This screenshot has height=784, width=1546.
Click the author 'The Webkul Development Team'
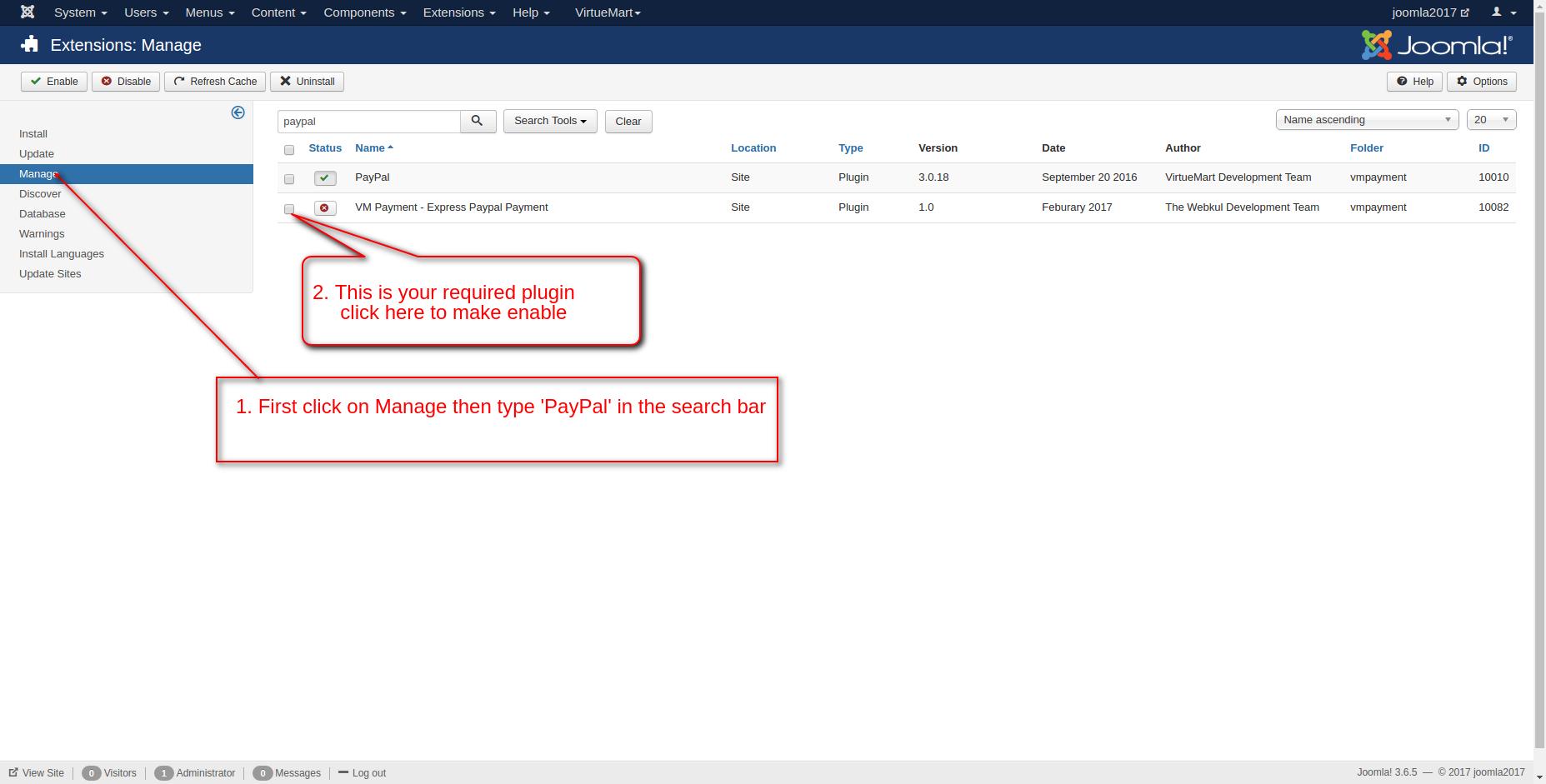pos(1242,207)
